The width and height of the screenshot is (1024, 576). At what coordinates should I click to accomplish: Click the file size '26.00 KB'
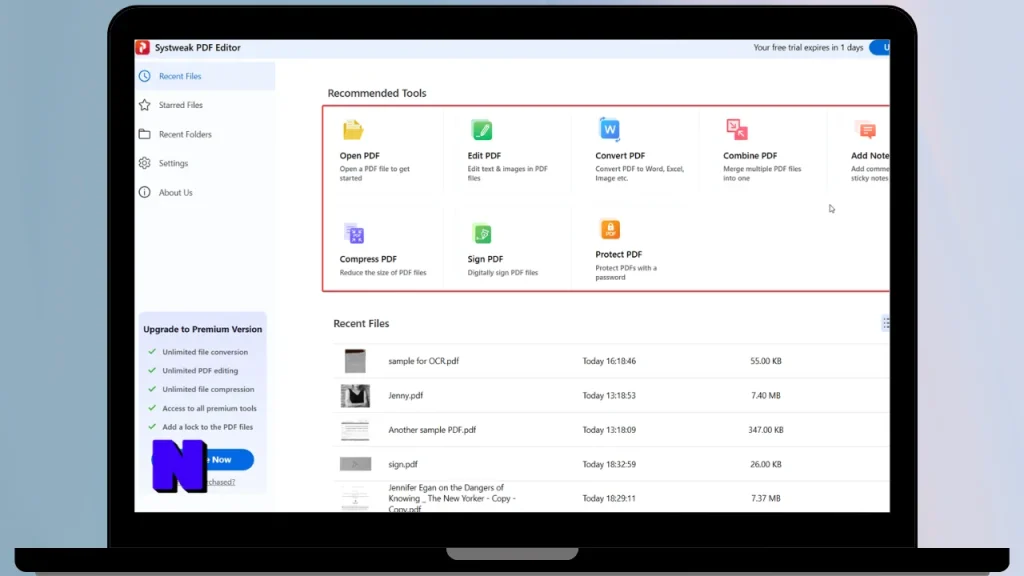(765, 464)
